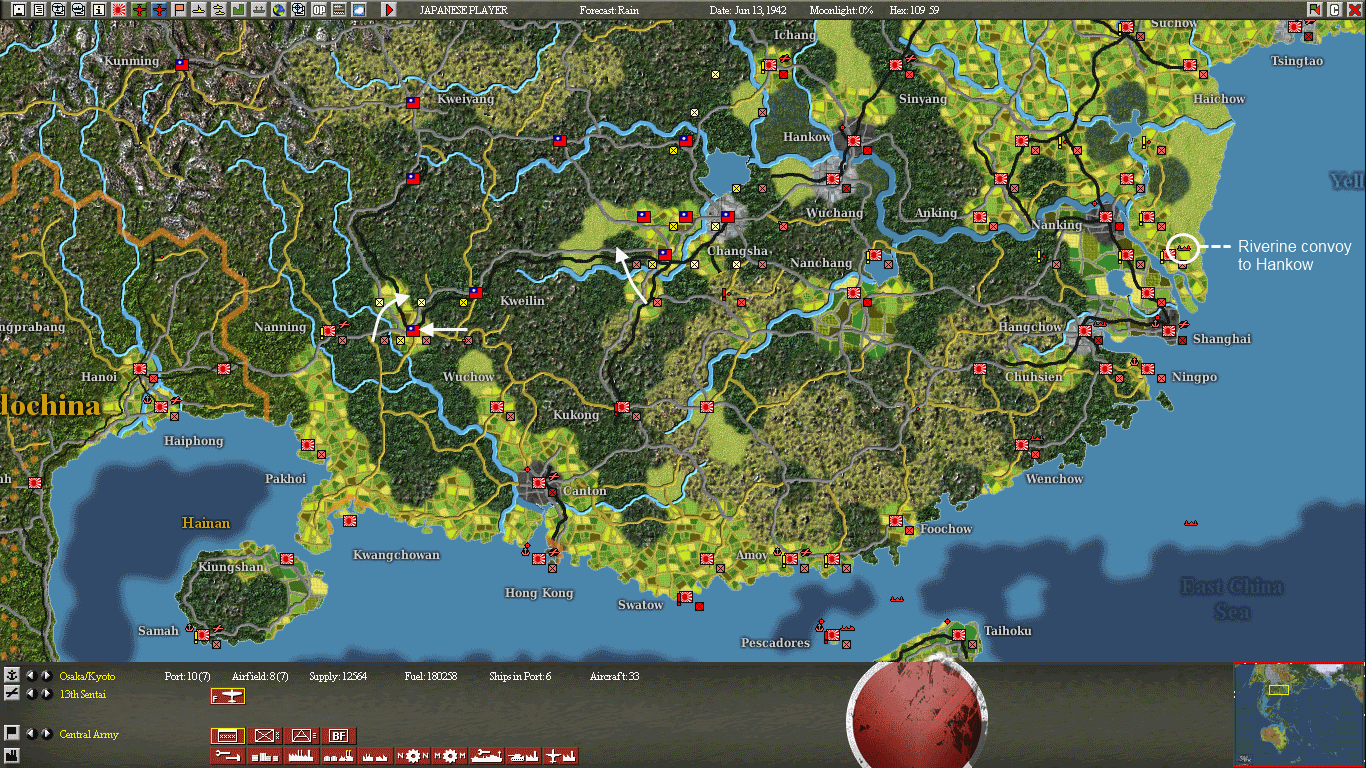Open the 13th Sentai air group link
1366x768 pixels.
tap(83, 694)
